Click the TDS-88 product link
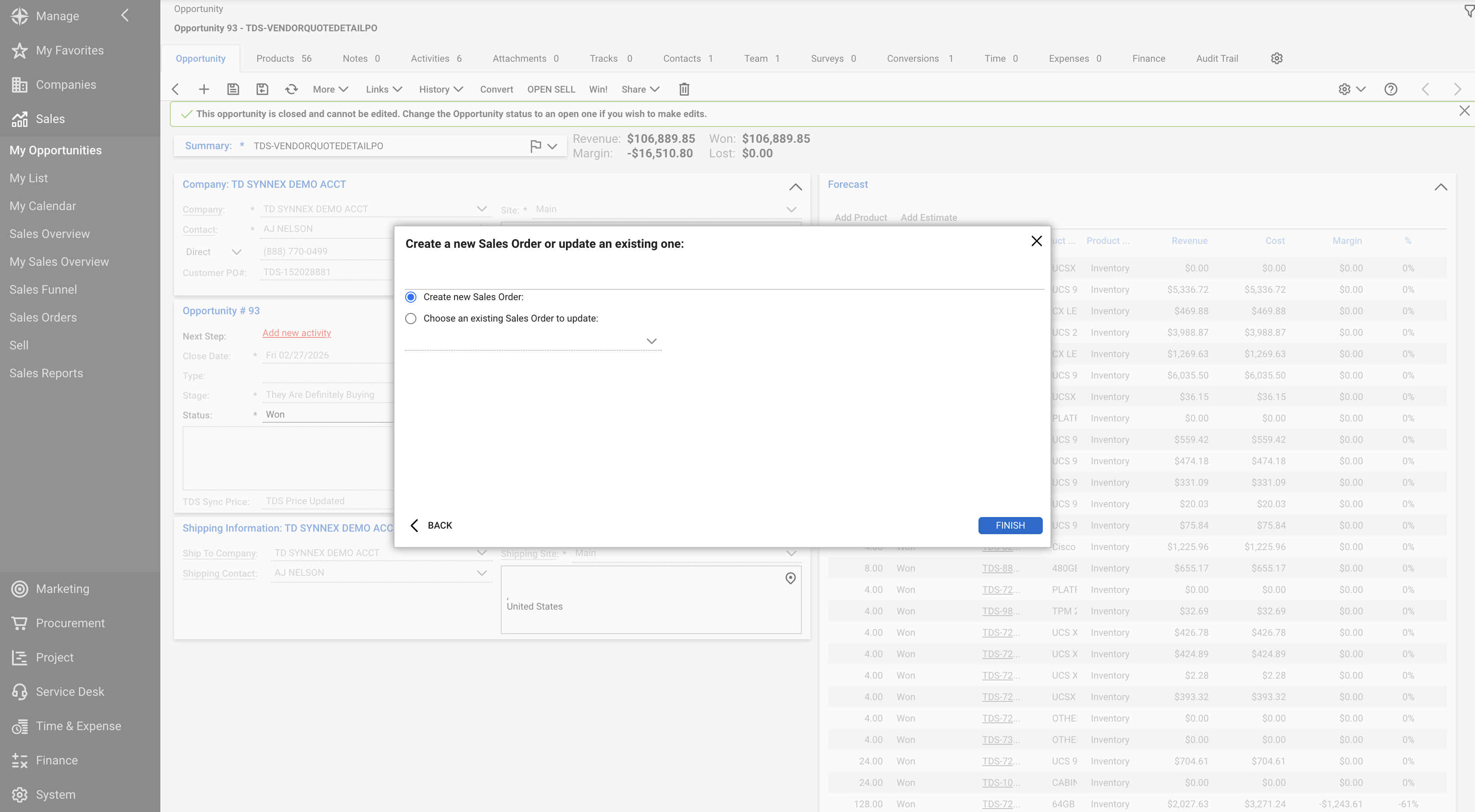Viewport: 1475px width, 812px height. coord(1001,568)
